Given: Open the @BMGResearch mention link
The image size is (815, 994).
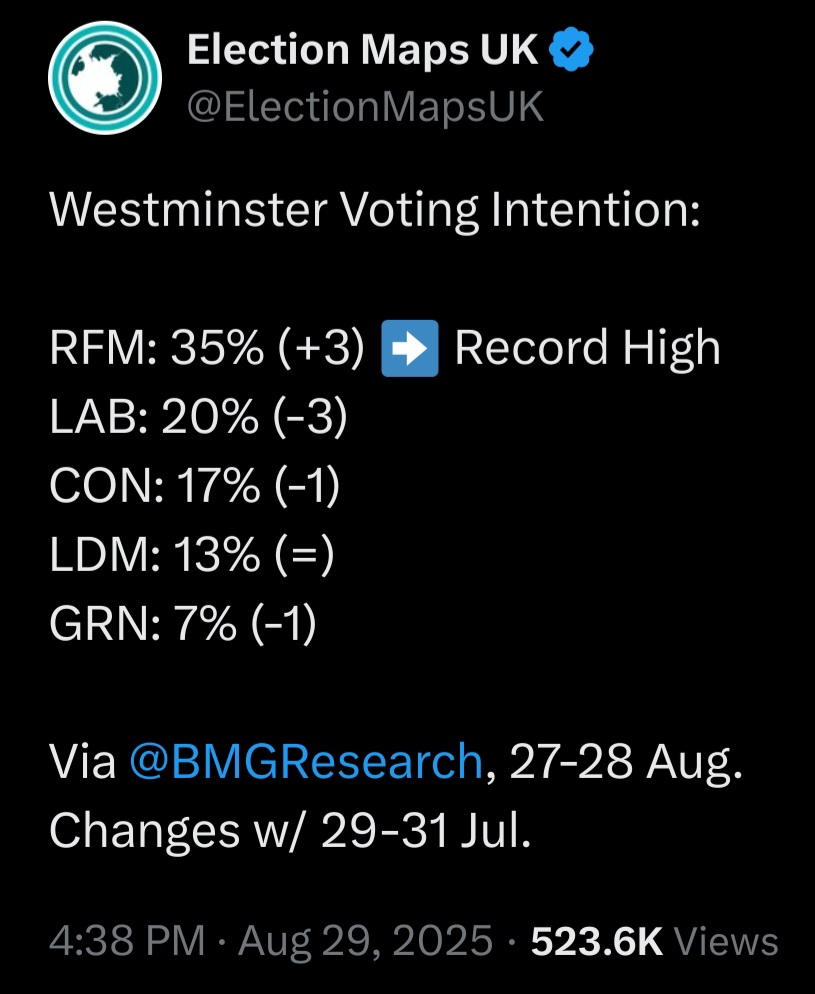Looking at the screenshot, I should [306, 761].
